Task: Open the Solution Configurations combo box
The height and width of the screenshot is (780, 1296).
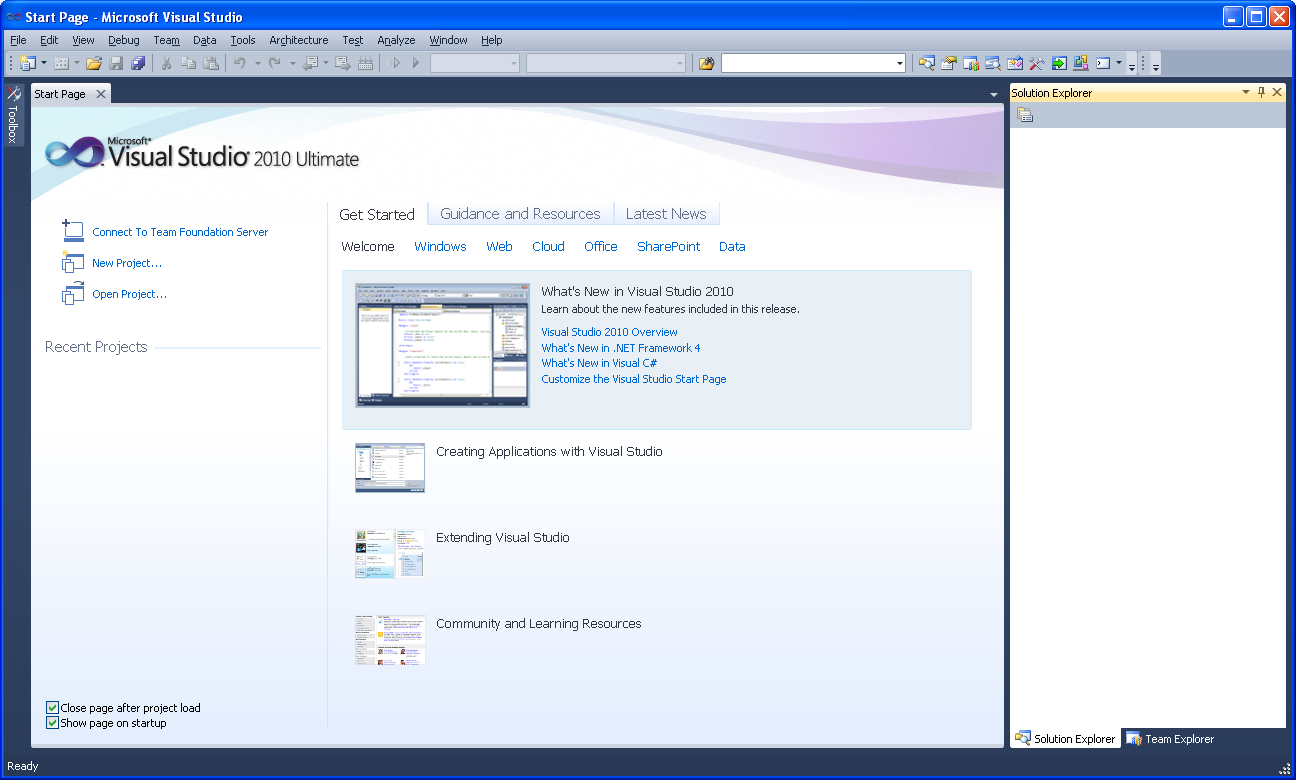Action: tap(475, 63)
